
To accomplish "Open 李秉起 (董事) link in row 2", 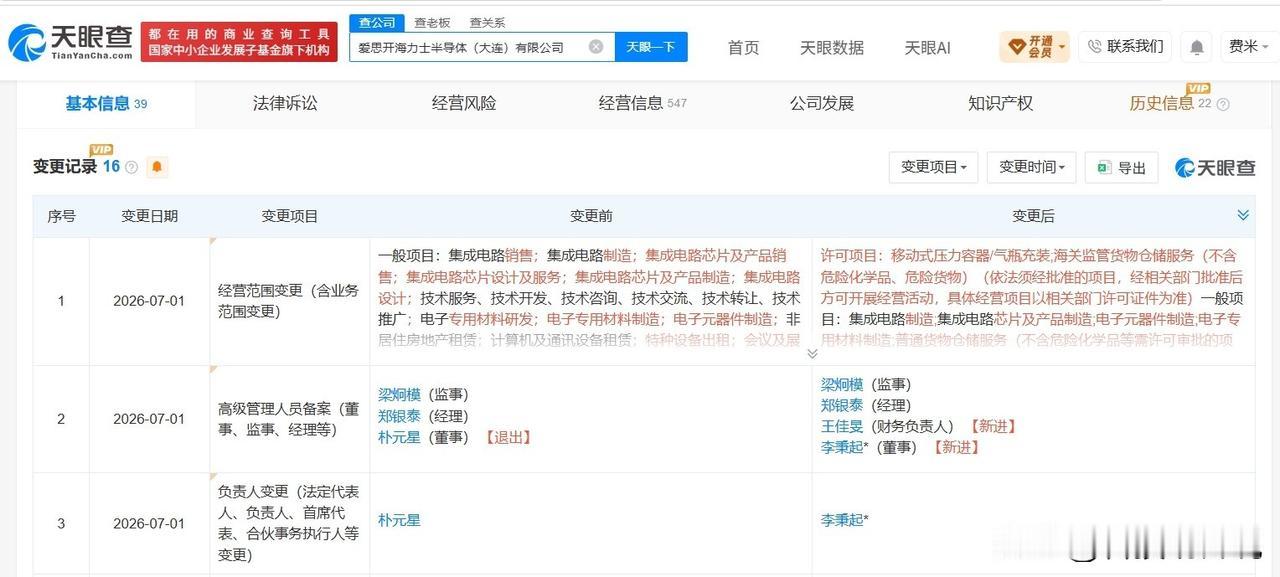I will coord(845,447).
